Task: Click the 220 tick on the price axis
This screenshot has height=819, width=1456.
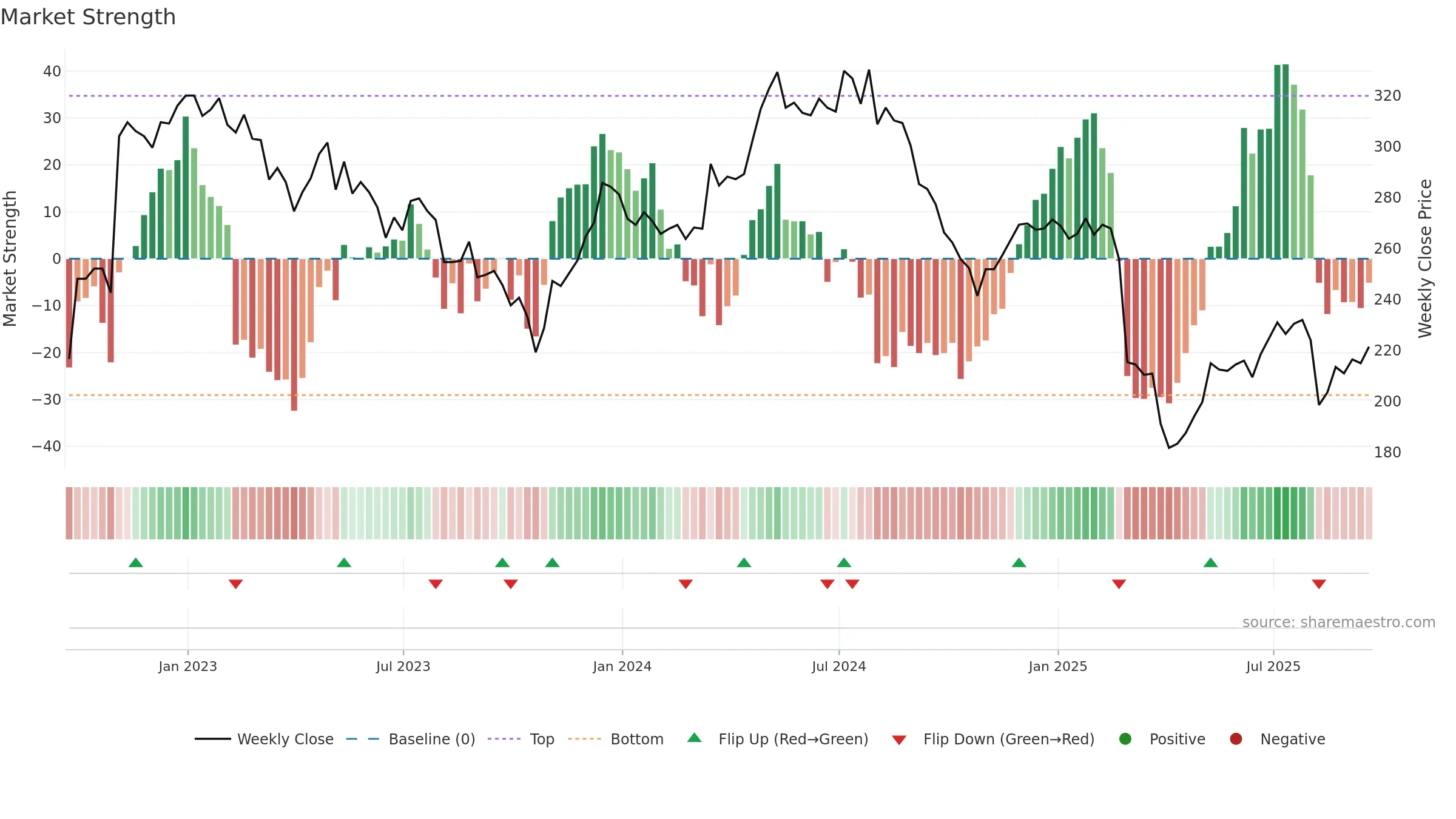Action: coord(1387,351)
